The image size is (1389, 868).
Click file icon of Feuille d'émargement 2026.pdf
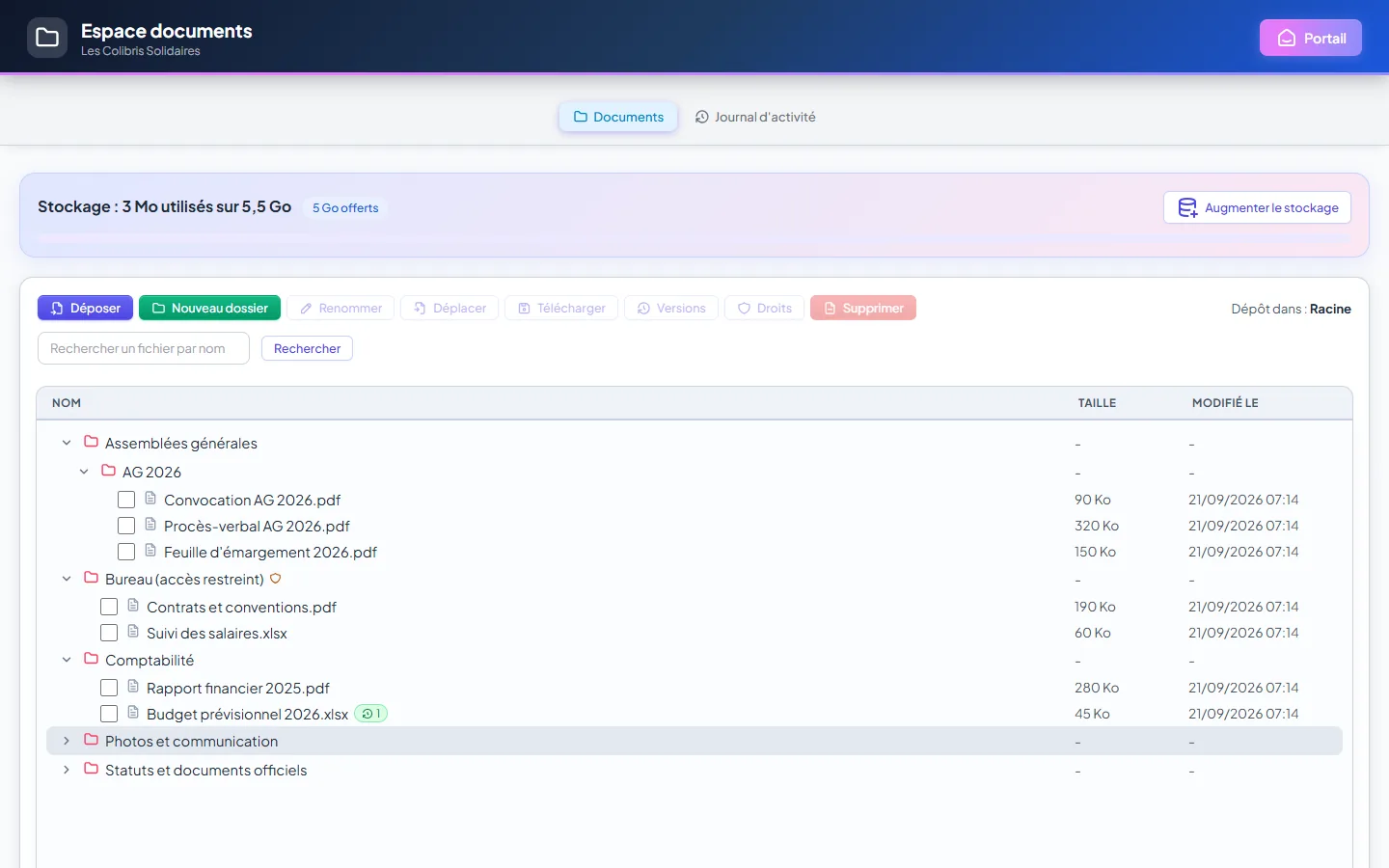pos(150,551)
